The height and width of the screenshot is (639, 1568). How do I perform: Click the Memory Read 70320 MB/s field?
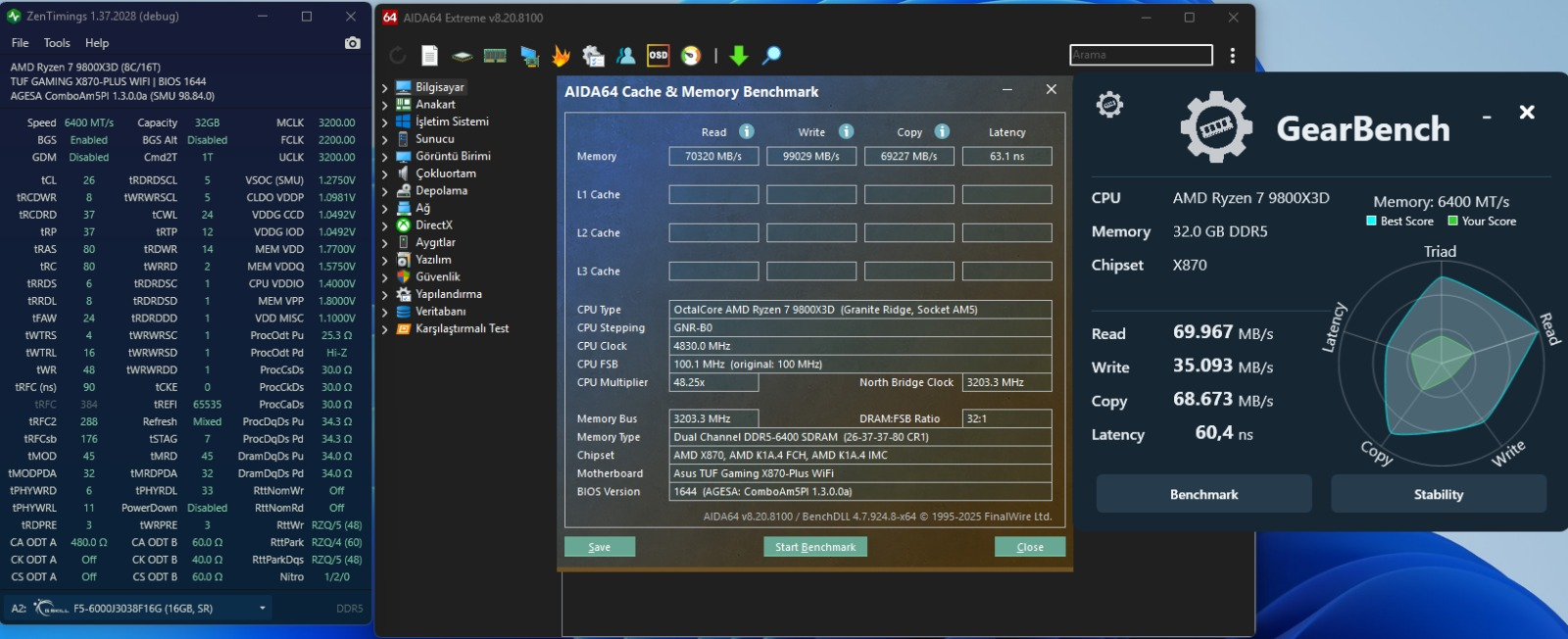click(x=713, y=156)
